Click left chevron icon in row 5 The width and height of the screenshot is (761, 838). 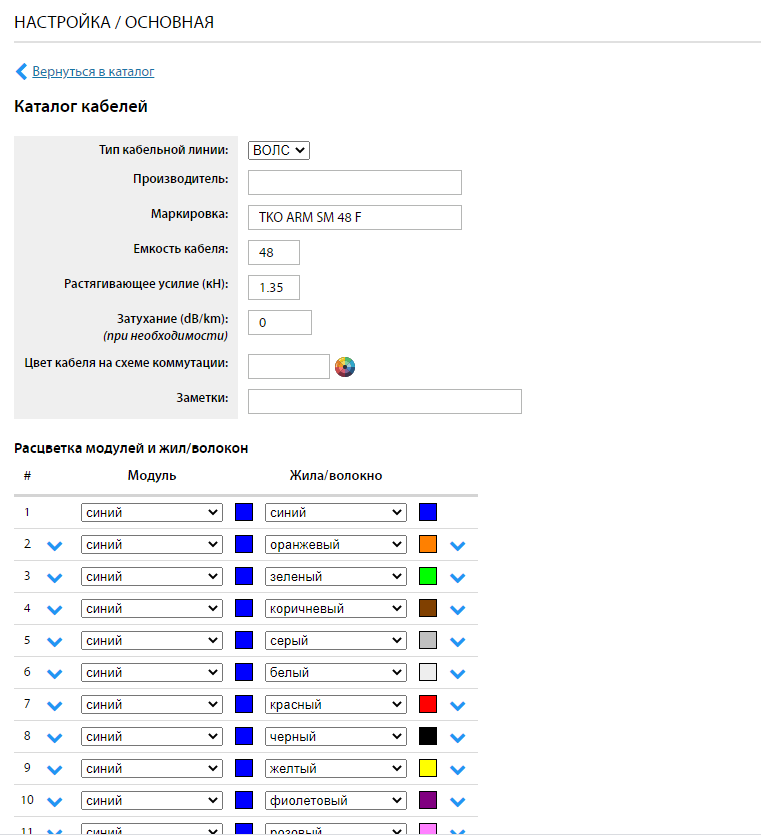tap(55, 642)
